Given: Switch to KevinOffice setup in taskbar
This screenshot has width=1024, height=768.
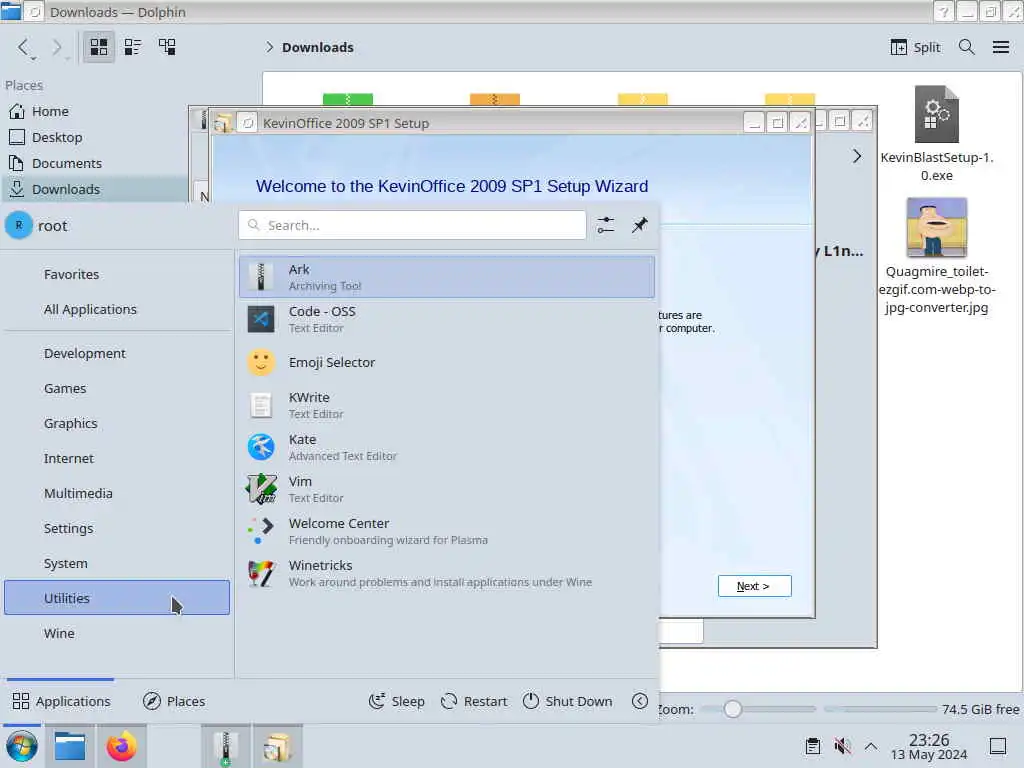Looking at the screenshot, I should (278, 746).
